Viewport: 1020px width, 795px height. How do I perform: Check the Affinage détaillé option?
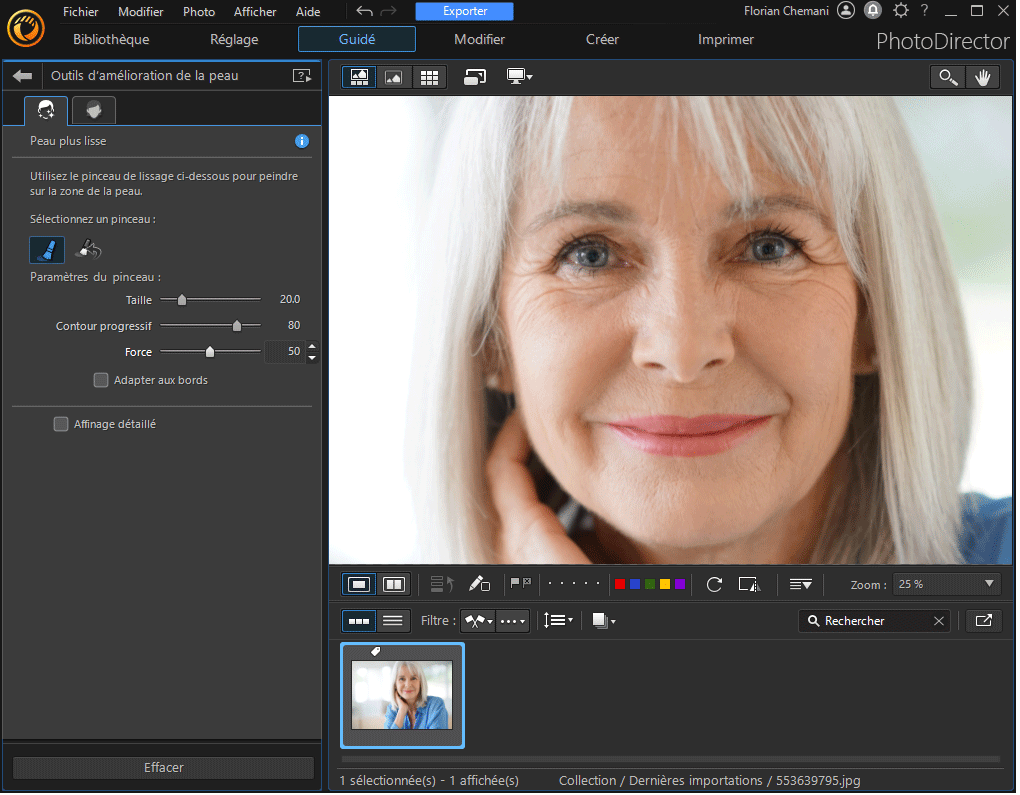[60, 423]
